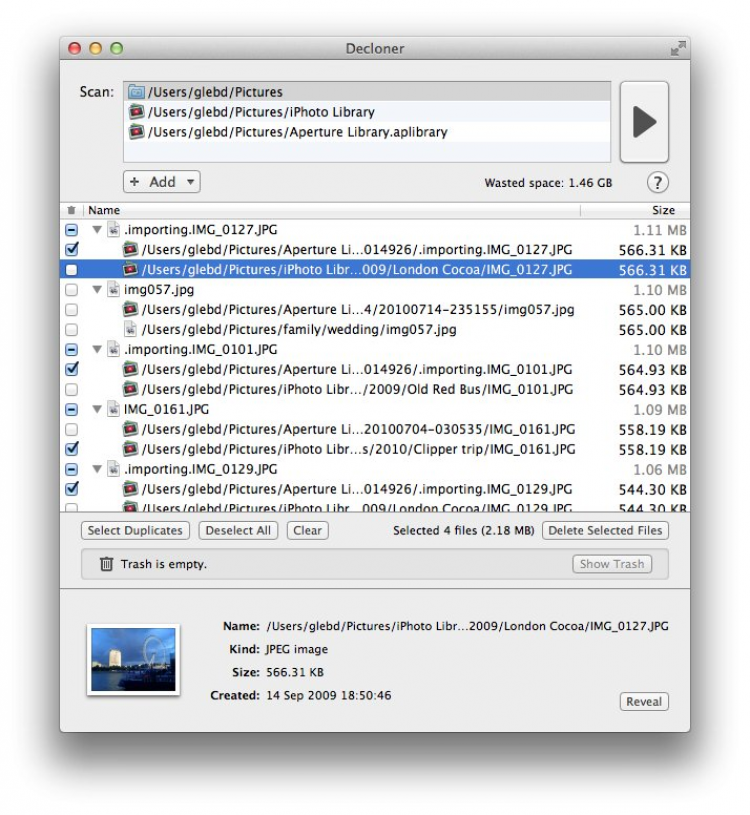Click iPhoto icon on Old Red Bus/IMG_0101.JPG row

click(x=130, y=389)
